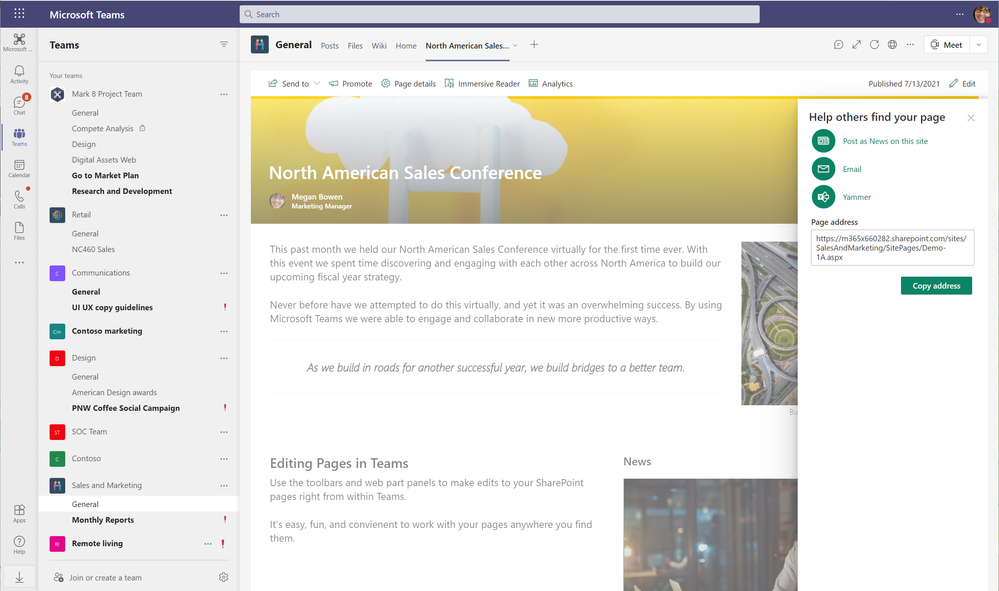
Task: Open Settings and more in the title bar
Action: 959,14
